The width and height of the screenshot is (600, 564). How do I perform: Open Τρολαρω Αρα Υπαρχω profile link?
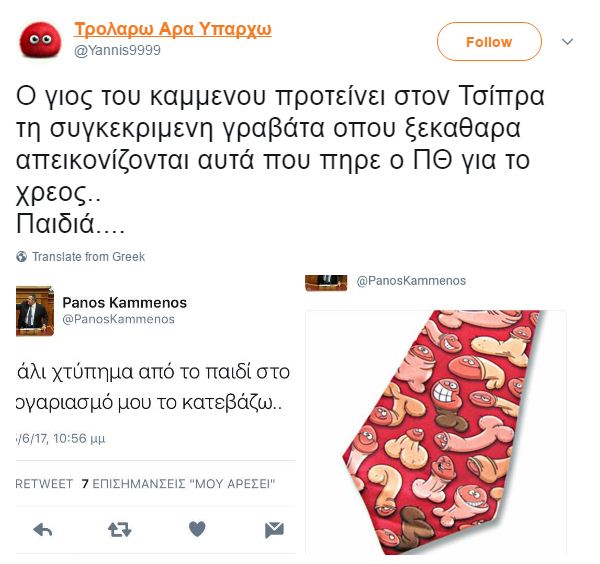coord(173,30)
